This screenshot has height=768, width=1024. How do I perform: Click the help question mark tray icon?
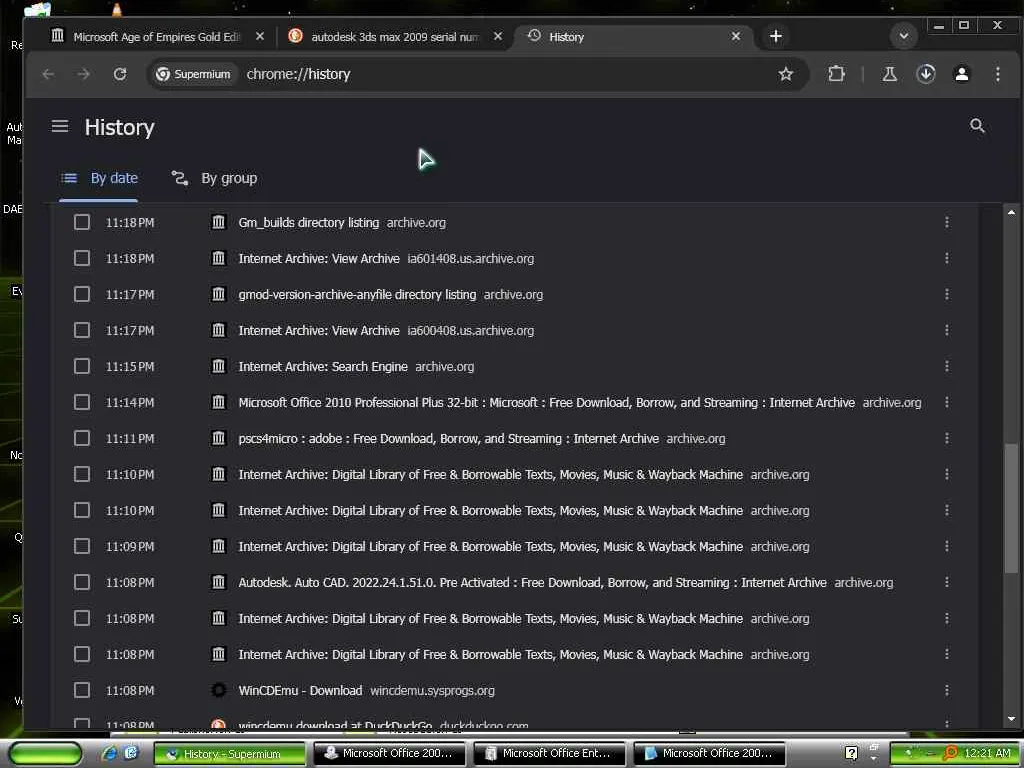point(852,754)
